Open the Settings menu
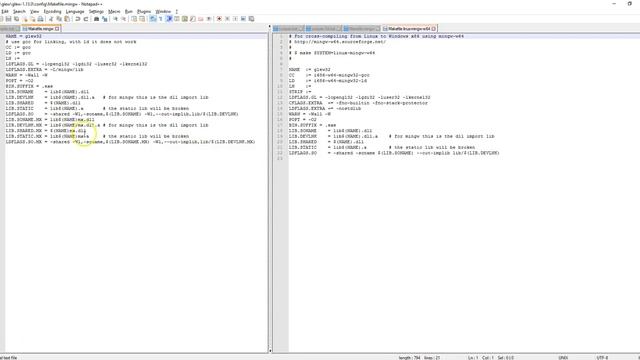 [96, 11]
